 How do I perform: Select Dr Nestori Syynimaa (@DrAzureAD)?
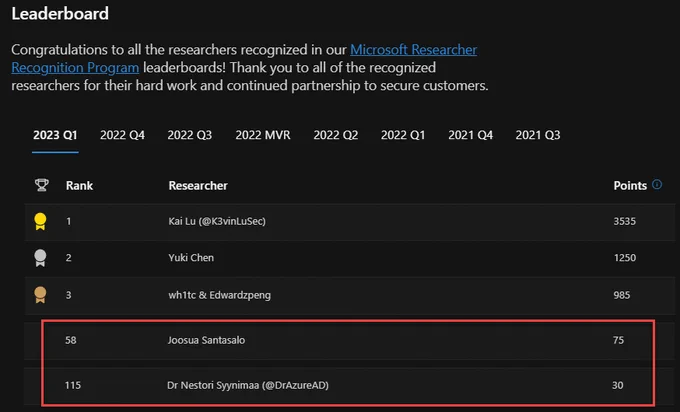[248, 385]
